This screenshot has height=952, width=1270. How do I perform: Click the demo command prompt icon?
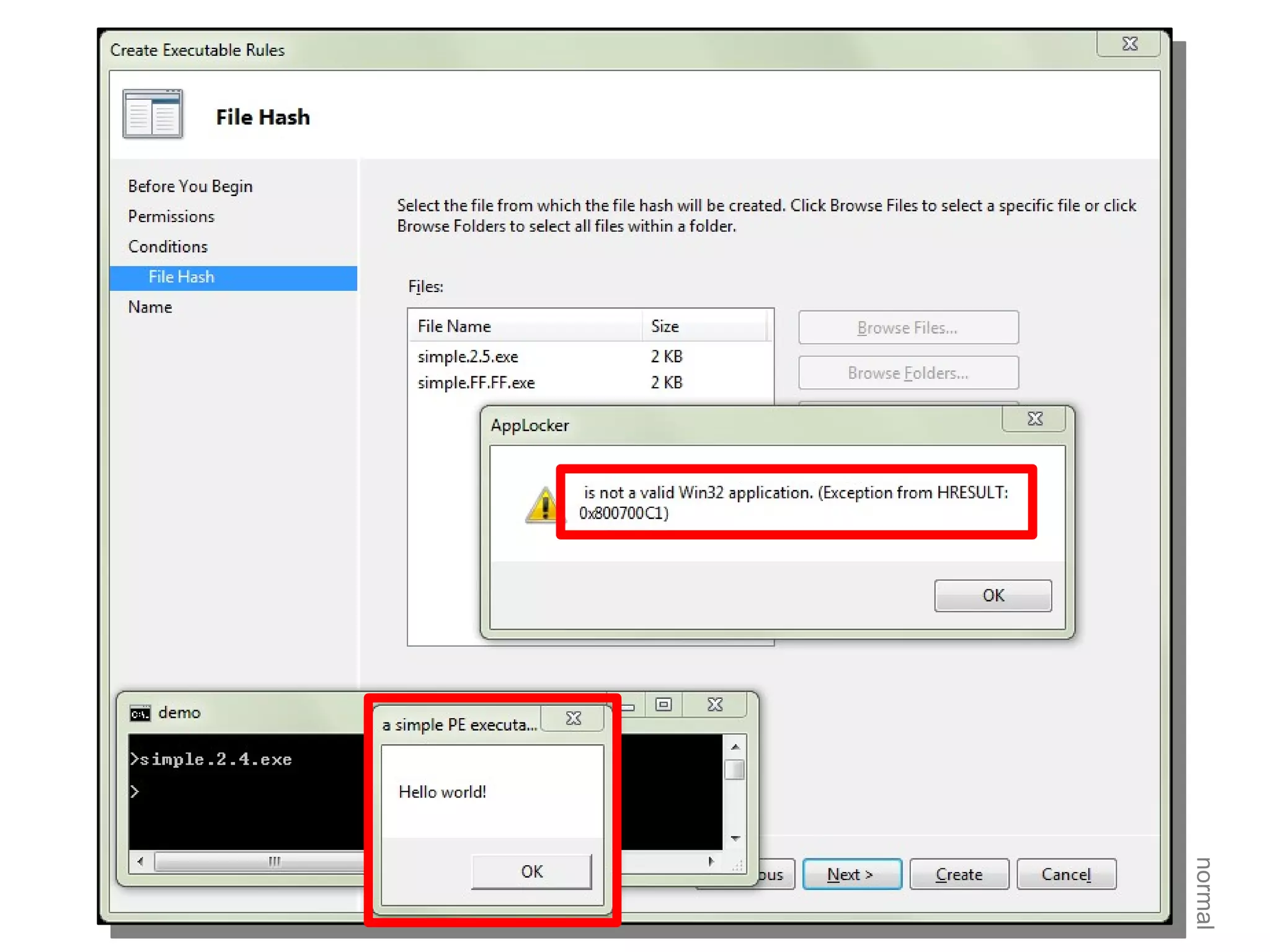click(140, 713)
